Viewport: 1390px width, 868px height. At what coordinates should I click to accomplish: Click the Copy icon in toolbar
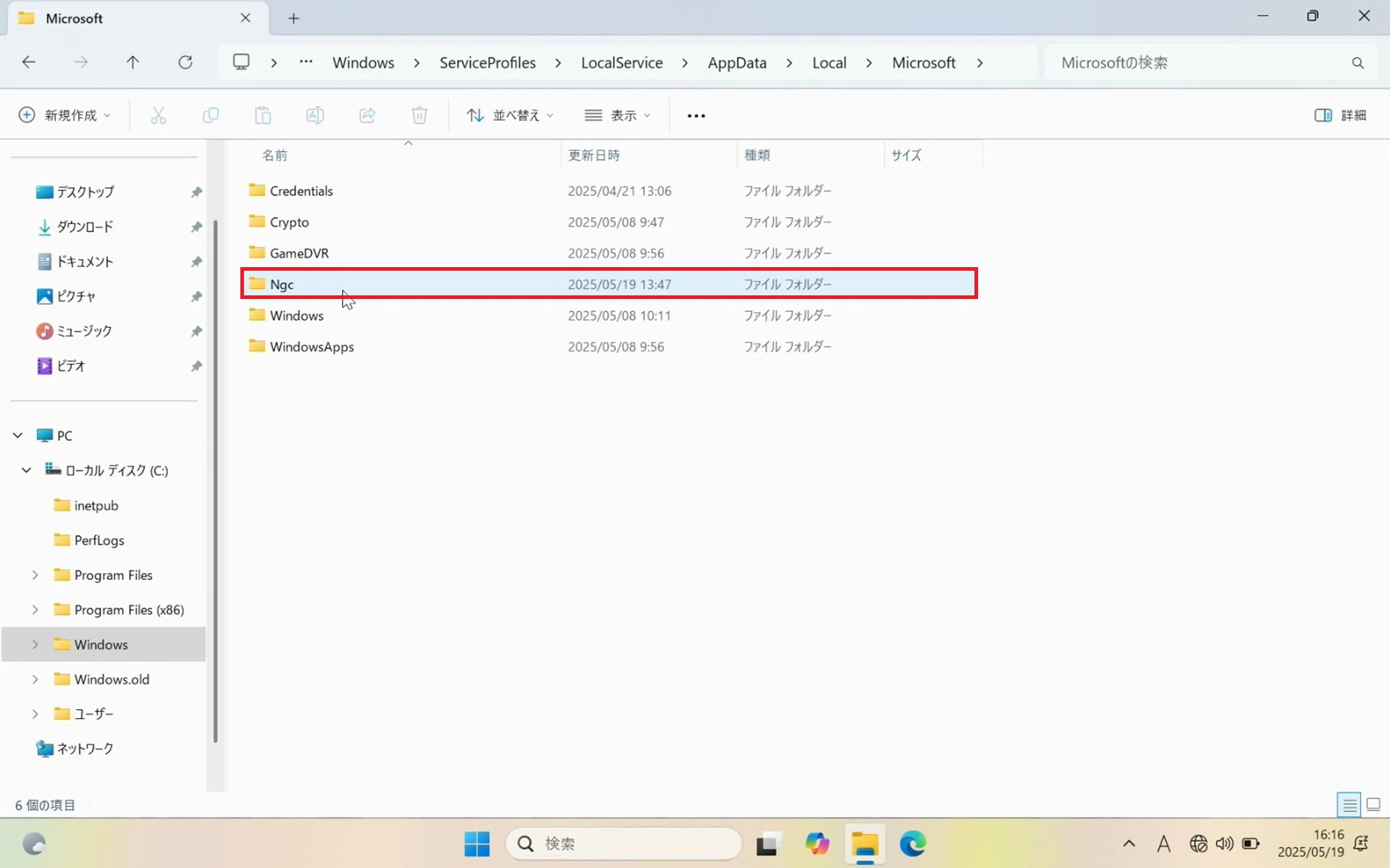pos(211,115)
